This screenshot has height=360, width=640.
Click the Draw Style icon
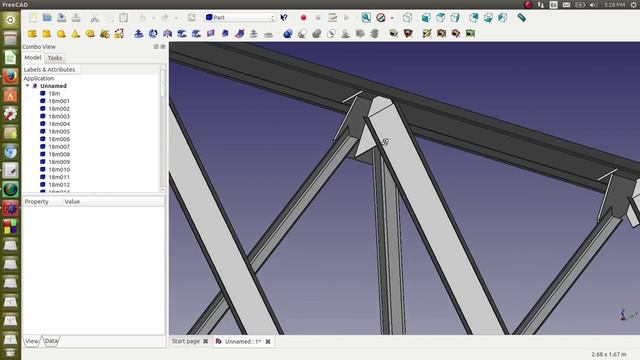(381, 18)
